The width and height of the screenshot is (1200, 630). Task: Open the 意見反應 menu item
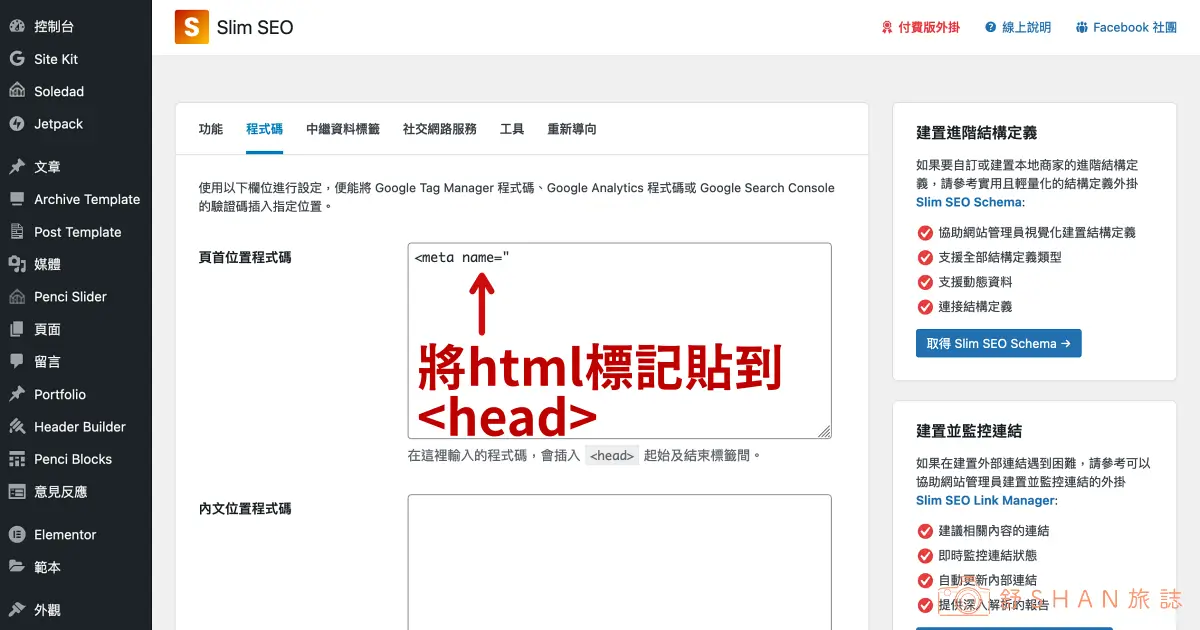click(x=76, y=491)
